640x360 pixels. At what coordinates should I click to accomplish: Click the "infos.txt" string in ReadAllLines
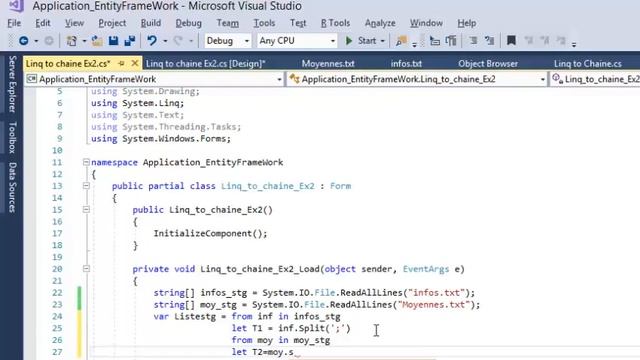point(436,292)
